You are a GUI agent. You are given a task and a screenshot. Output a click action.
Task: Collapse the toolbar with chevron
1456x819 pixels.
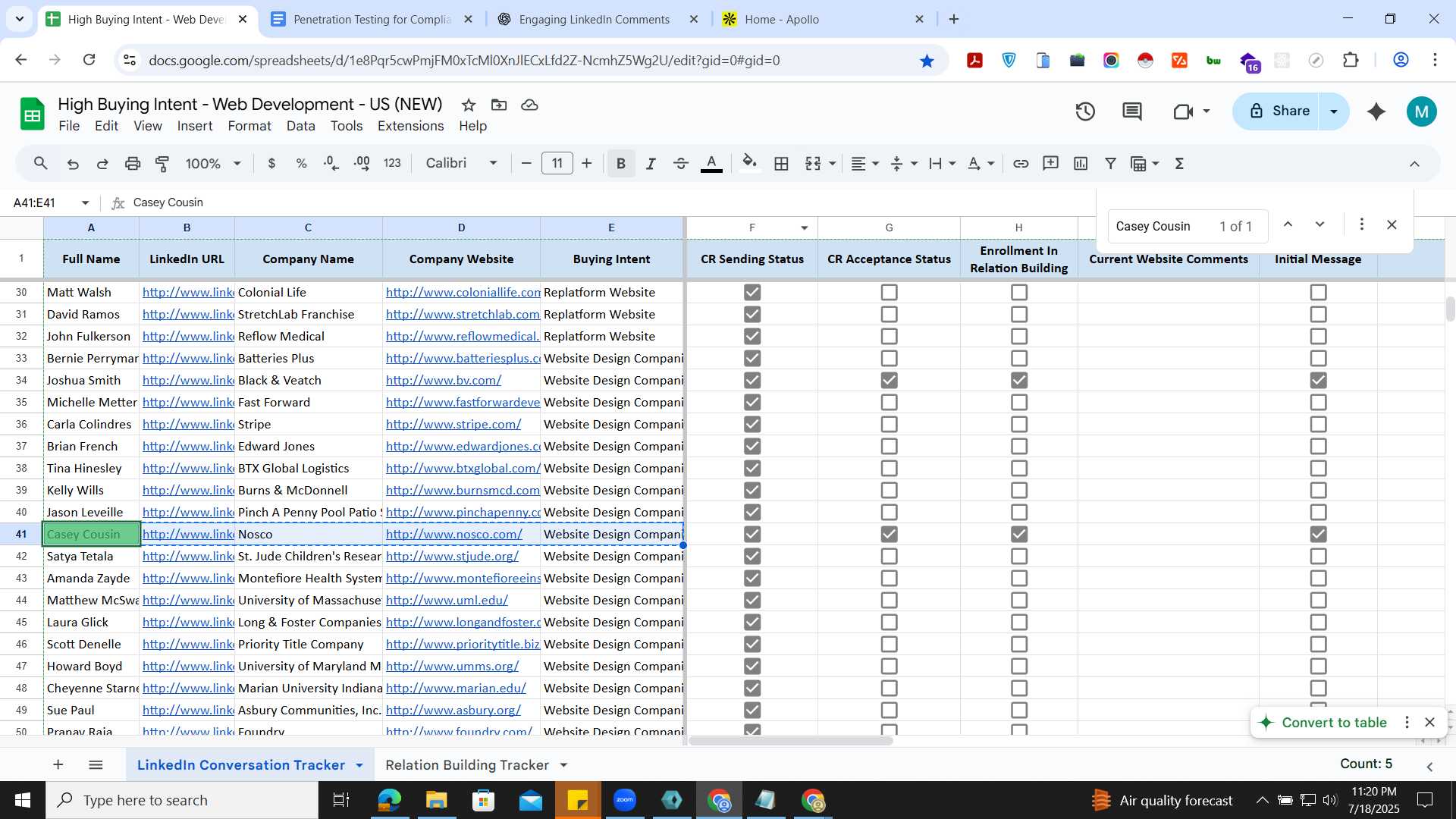click(1414, 163)
